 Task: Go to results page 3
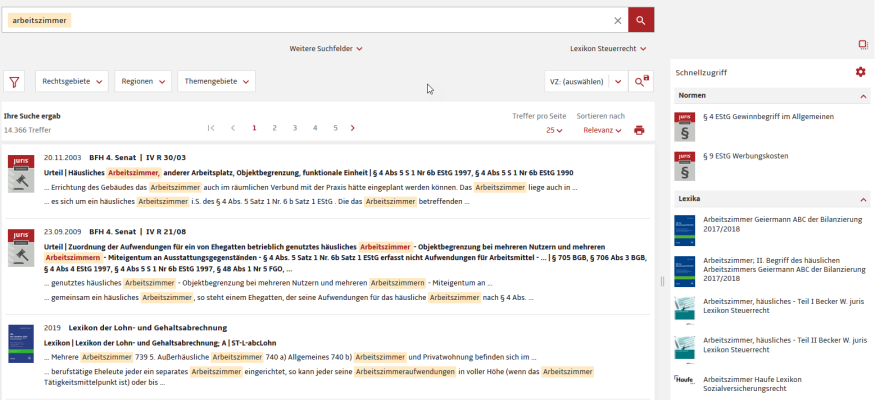[x=294, y=128]
